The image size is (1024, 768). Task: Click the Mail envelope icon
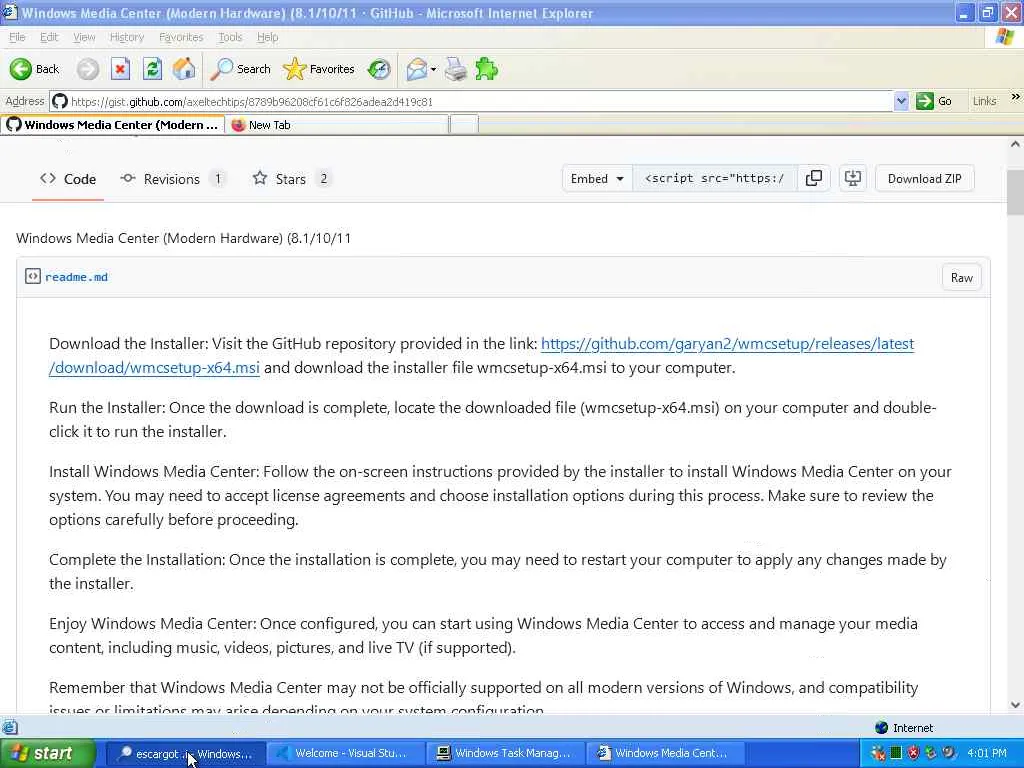click(x=417, y=69)
